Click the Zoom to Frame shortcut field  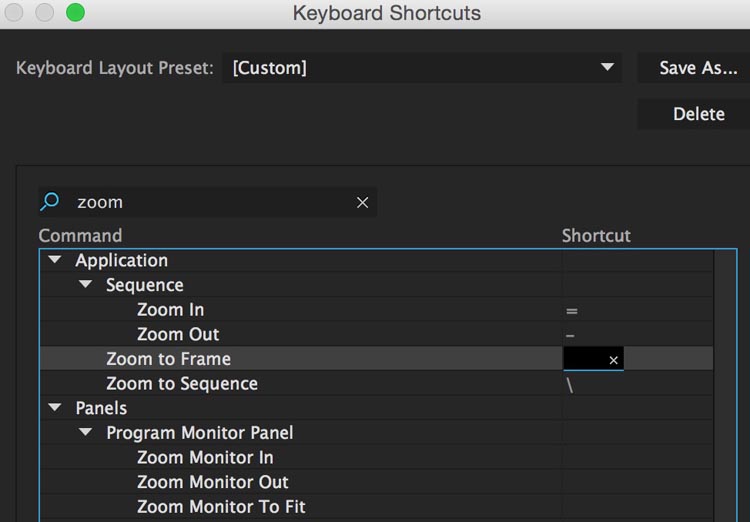[585, 359]
